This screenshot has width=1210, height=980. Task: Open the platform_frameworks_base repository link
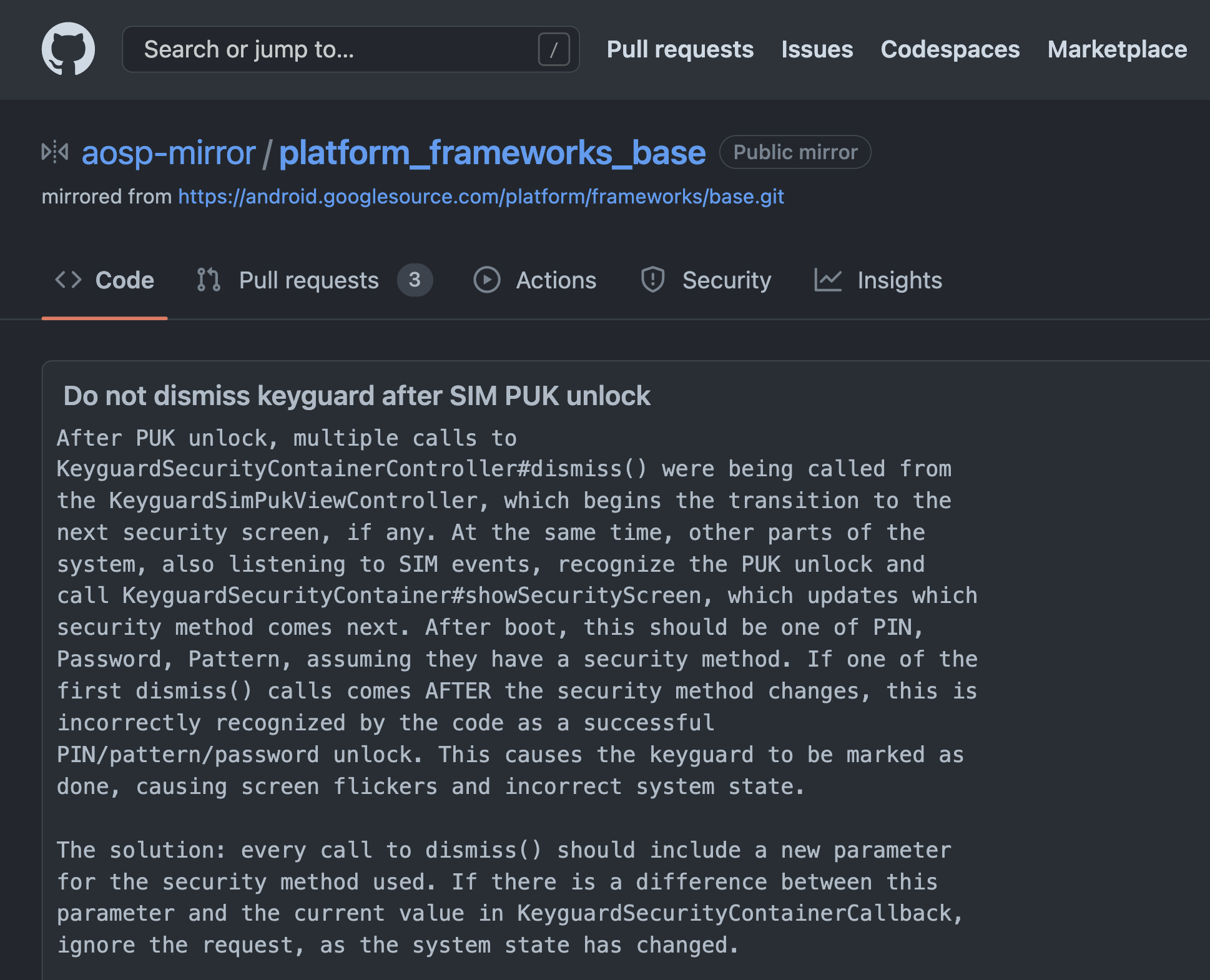[x=492, y=152]
